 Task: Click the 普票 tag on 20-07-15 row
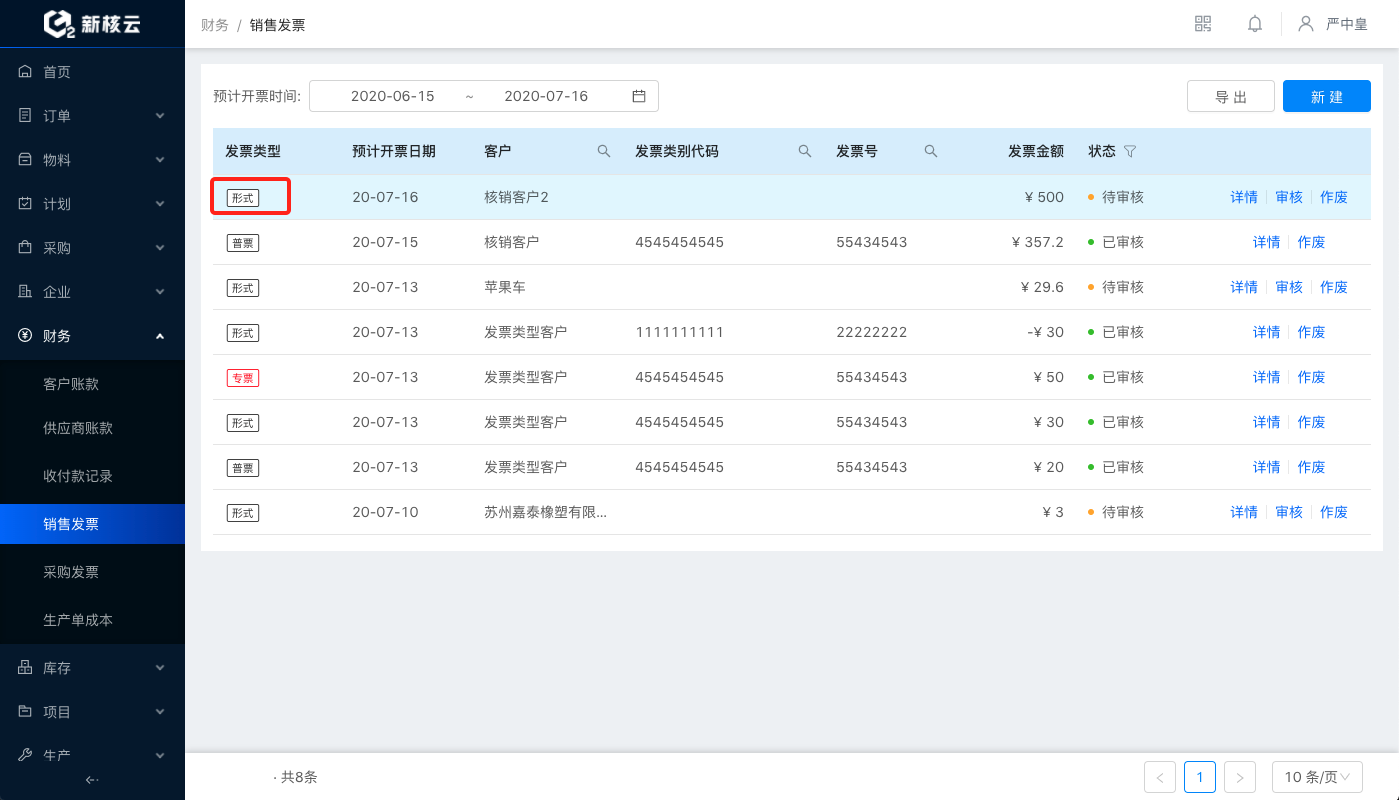point(243,243)
